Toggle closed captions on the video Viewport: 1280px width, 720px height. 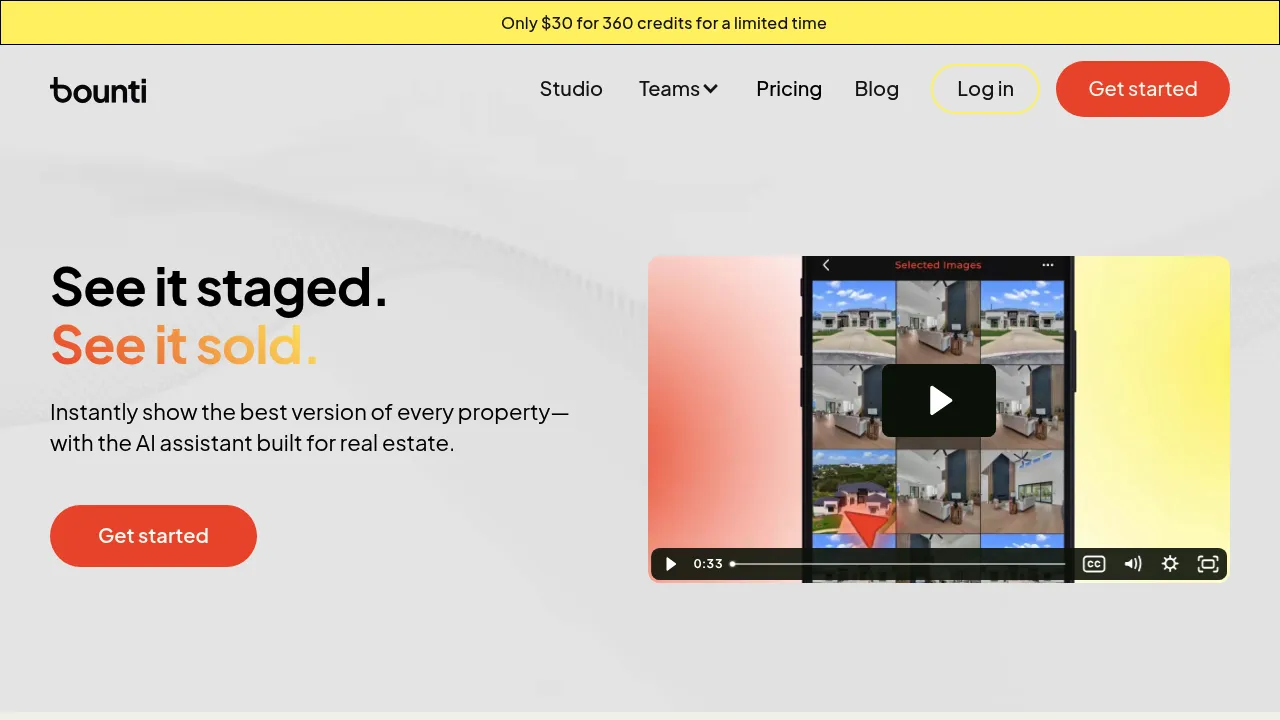[1094, 564]
